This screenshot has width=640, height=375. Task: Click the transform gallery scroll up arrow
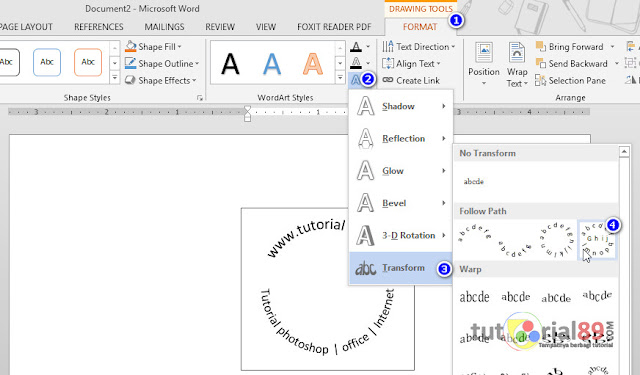(624, 152)
